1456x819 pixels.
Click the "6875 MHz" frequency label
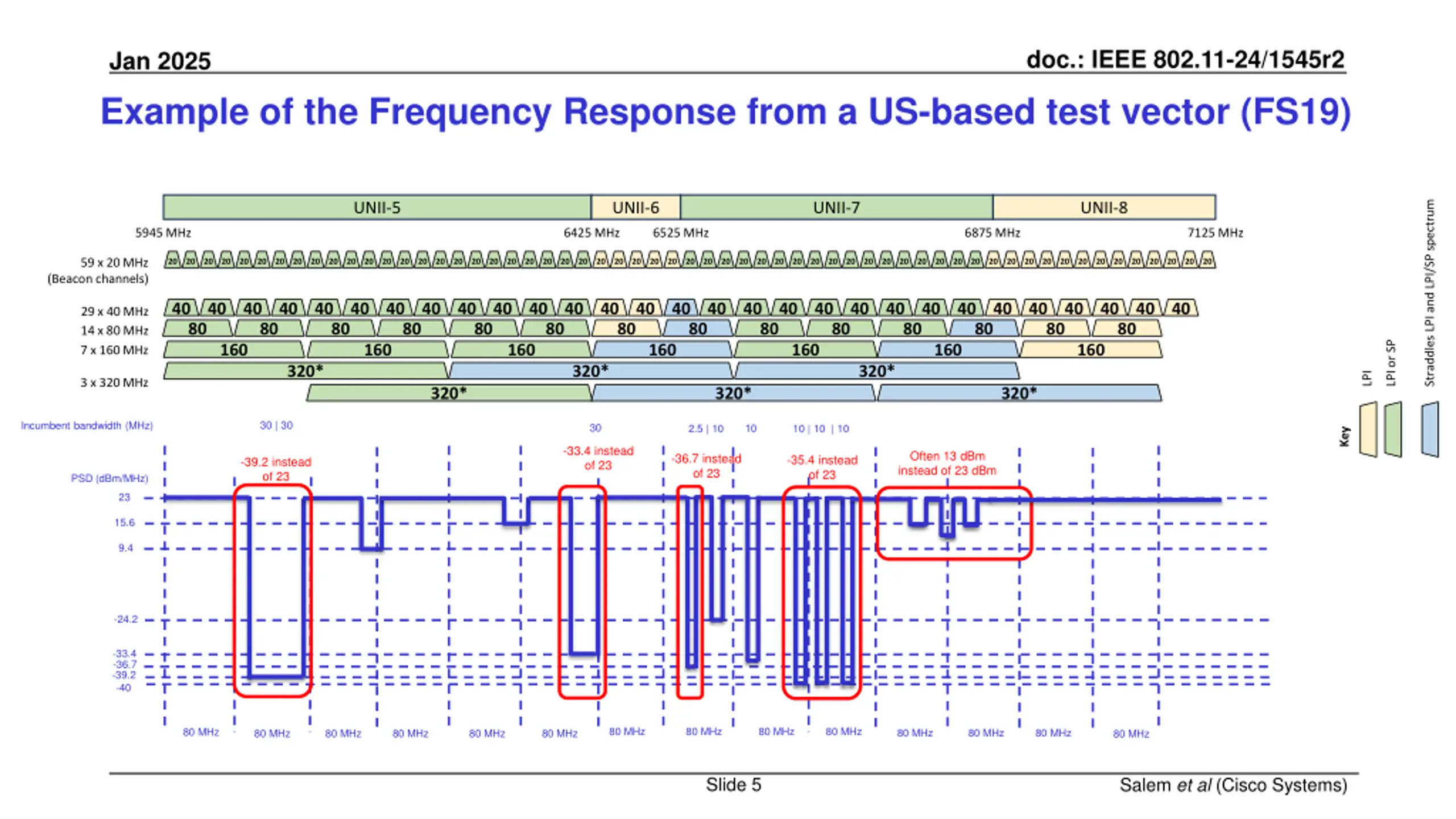tap(992, 233)
